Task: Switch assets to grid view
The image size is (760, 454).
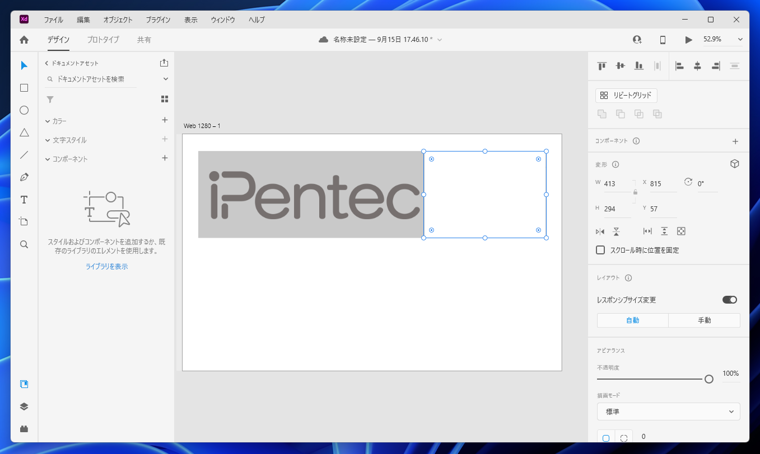Action: [x=164, y=99]
